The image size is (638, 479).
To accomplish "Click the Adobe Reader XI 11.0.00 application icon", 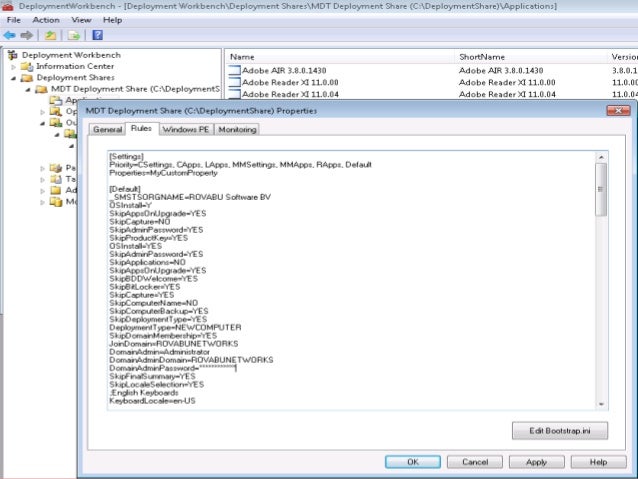I will click(234, 82).
